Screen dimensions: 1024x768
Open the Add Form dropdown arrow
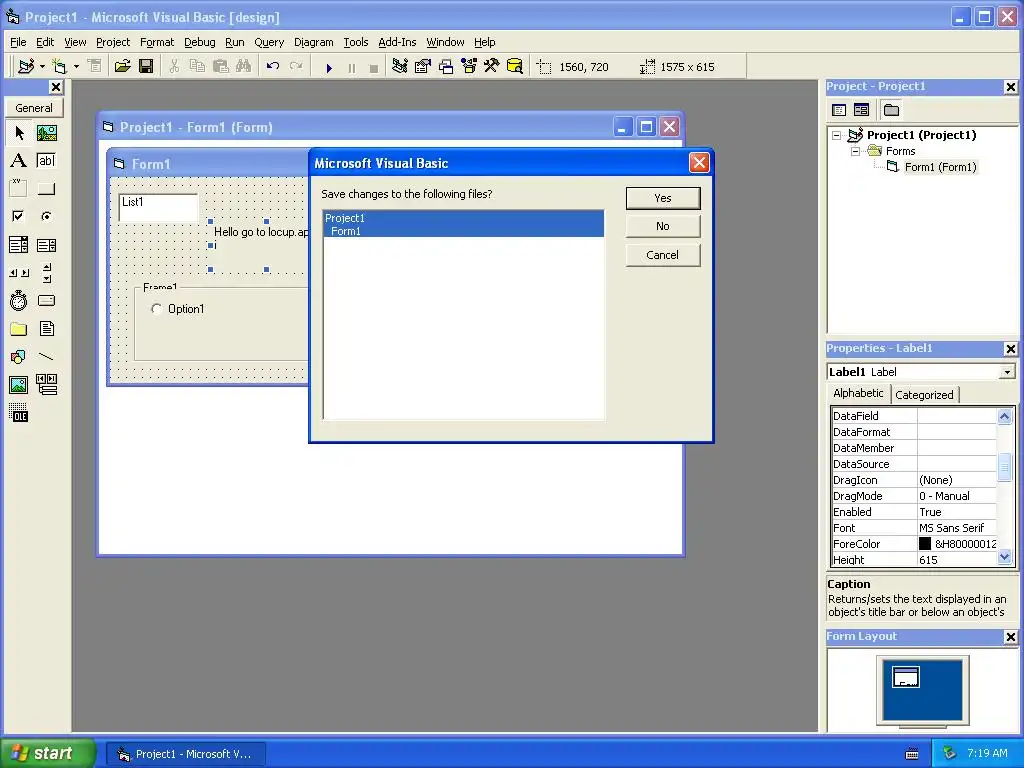point(76,67)
